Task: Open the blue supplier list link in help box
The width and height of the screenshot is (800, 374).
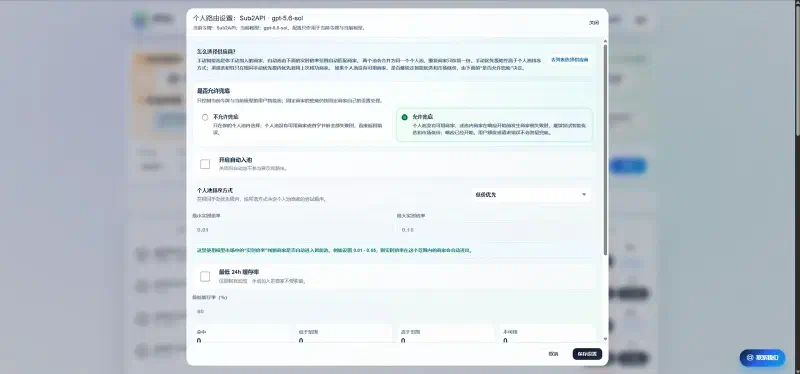Action: click(x=569, y=60)
